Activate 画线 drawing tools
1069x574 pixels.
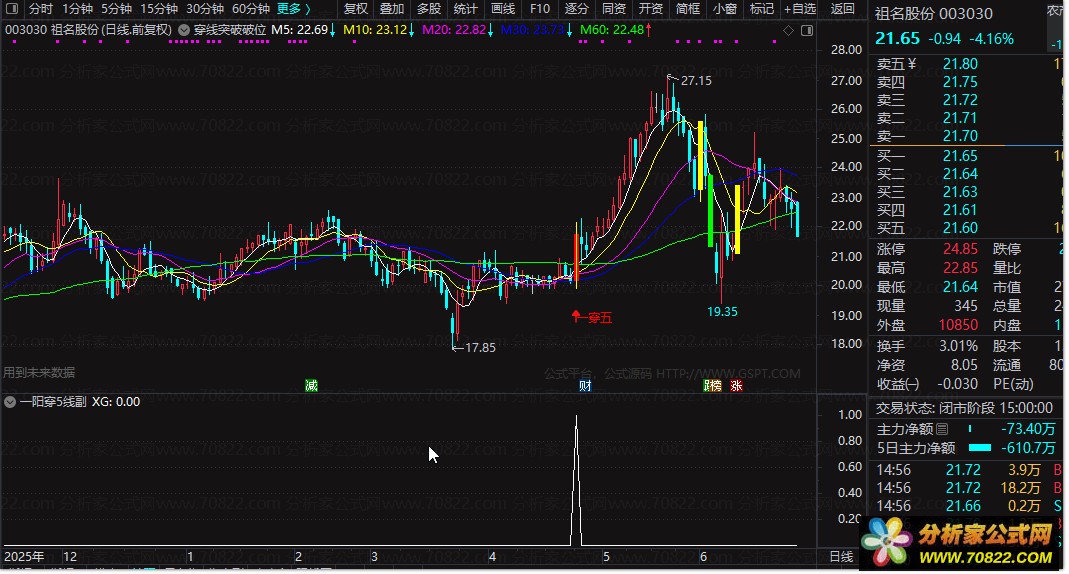(x=503, y=9)
